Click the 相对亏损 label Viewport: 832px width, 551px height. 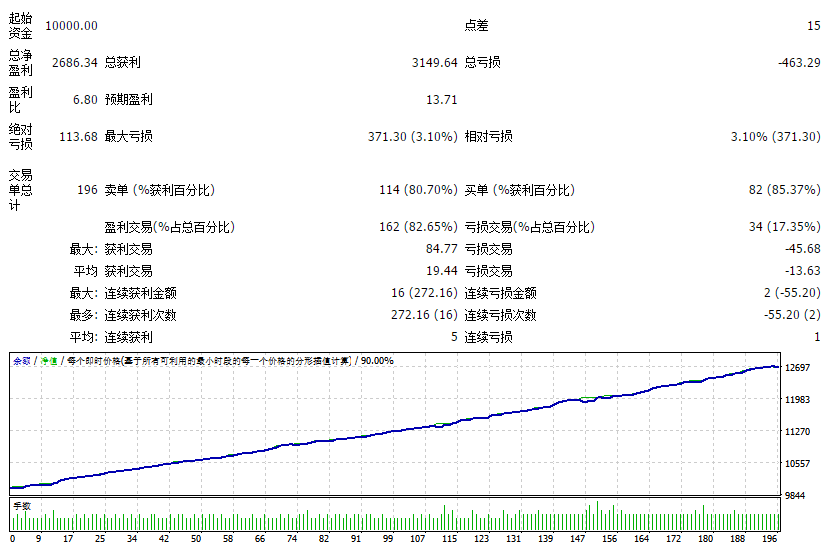tap(488, 136)
